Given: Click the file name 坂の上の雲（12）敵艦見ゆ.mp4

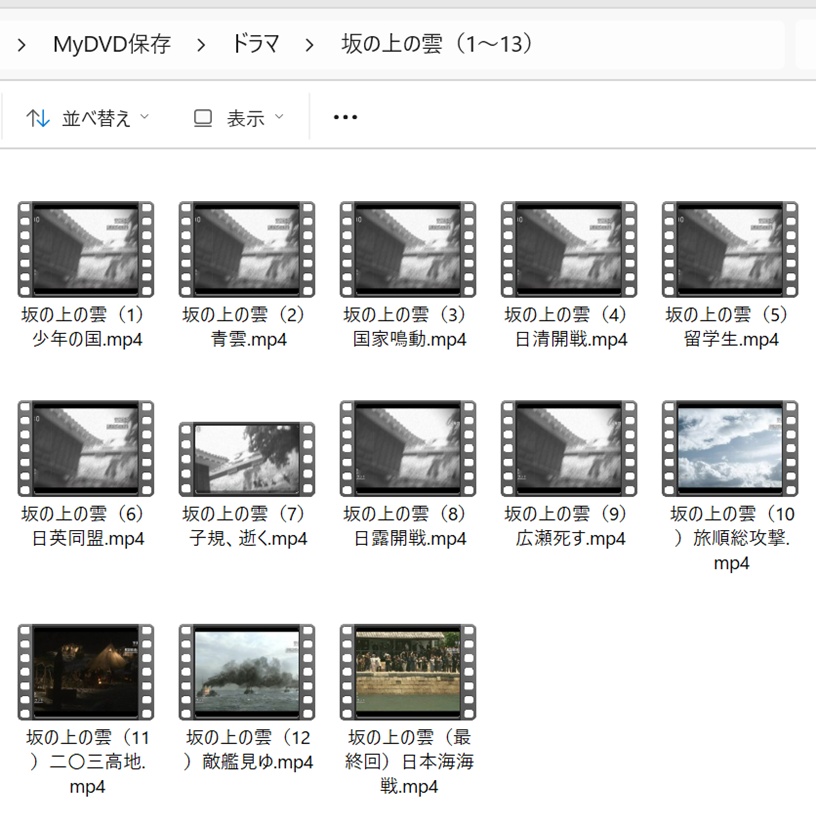Looking at the screenshot, I should [247, 750].
